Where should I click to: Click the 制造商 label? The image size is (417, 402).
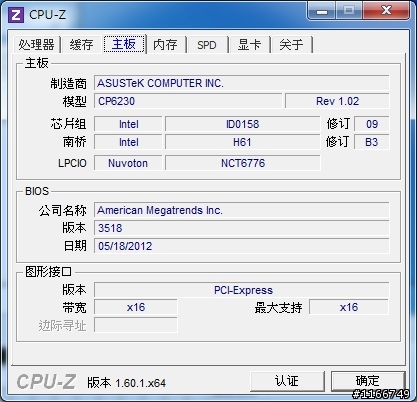point(69,83)
